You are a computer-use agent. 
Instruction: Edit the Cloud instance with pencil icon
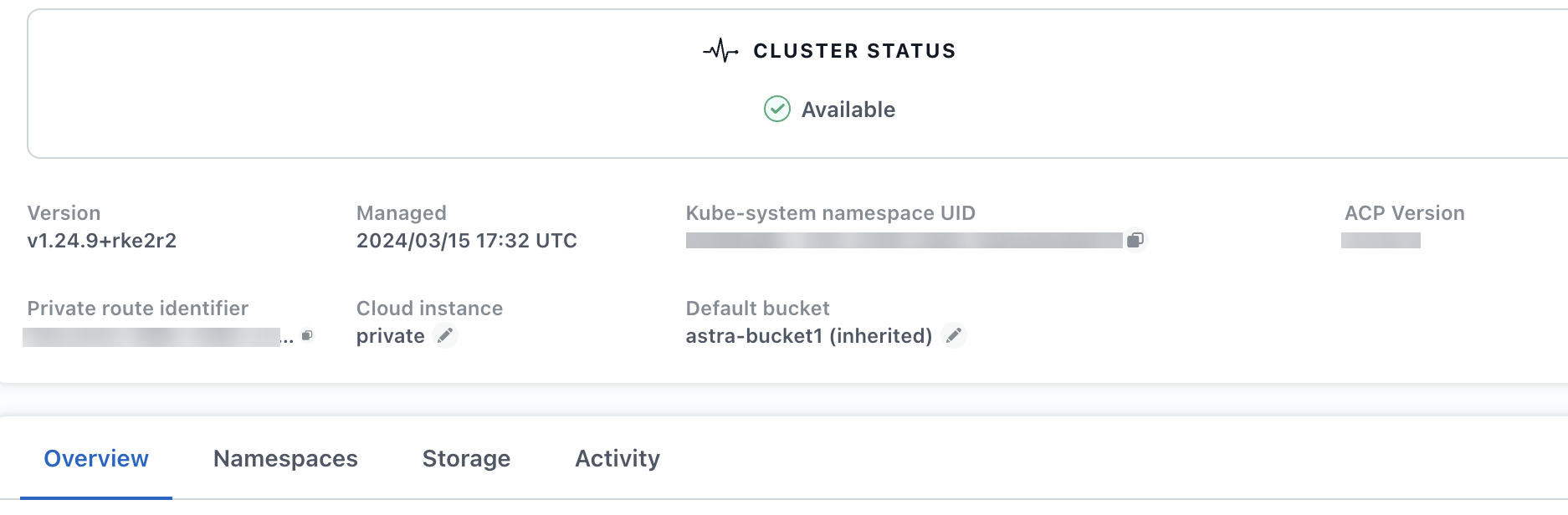click(x=446, y=336)
